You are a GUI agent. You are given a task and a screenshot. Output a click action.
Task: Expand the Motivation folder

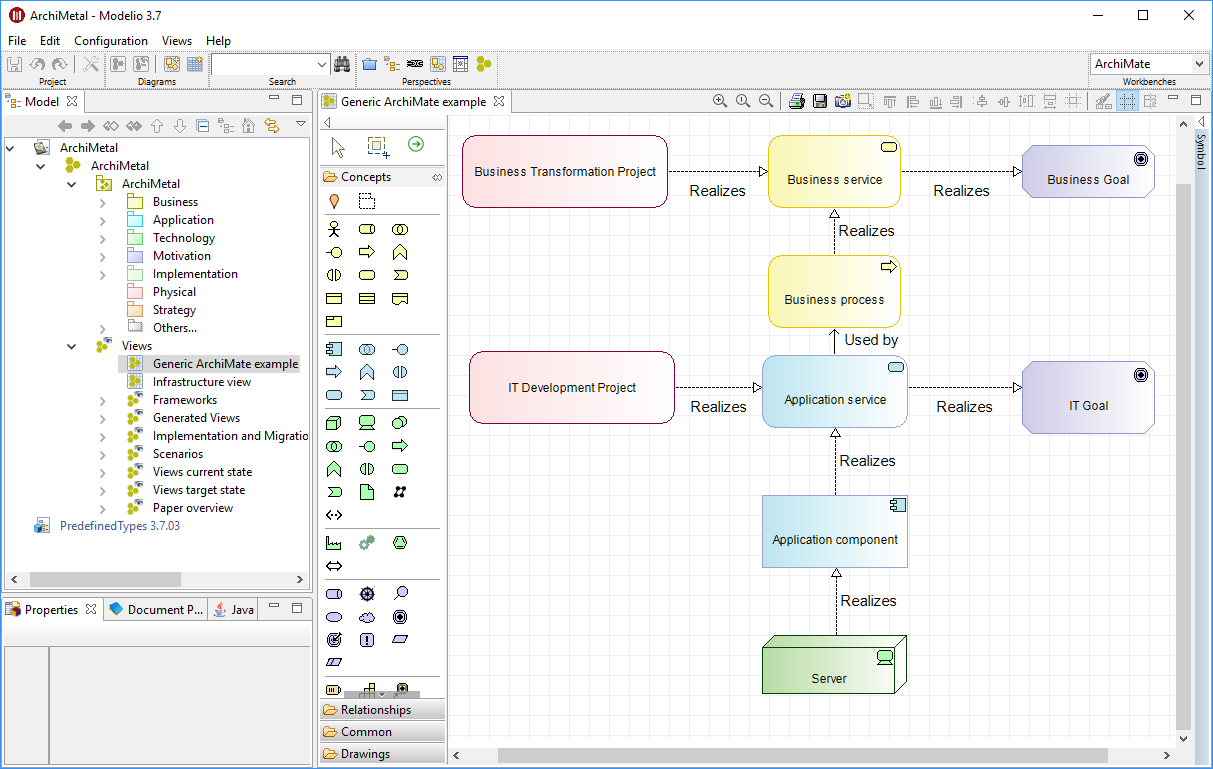coord(103,256)
